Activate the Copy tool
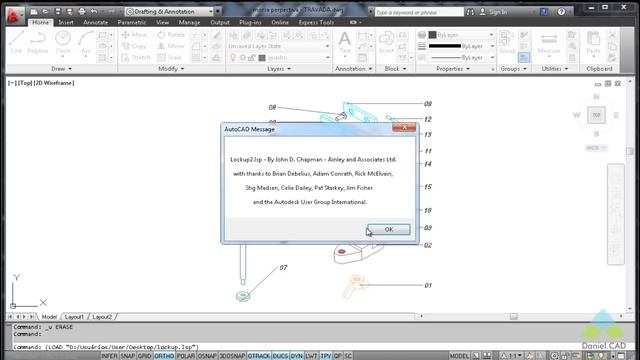Image resolution: width=640 pixels, height=360 pixels. 134,46
